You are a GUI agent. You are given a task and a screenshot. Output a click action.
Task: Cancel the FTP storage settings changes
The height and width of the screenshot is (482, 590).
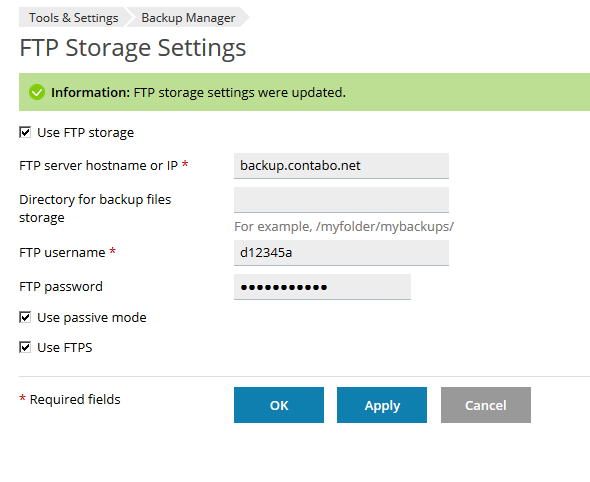[486, 405]
